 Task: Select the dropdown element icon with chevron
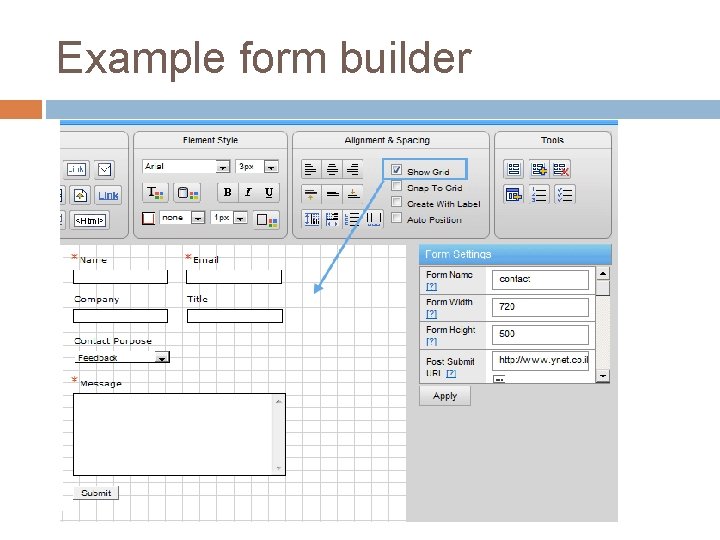(x=105, y=169)
